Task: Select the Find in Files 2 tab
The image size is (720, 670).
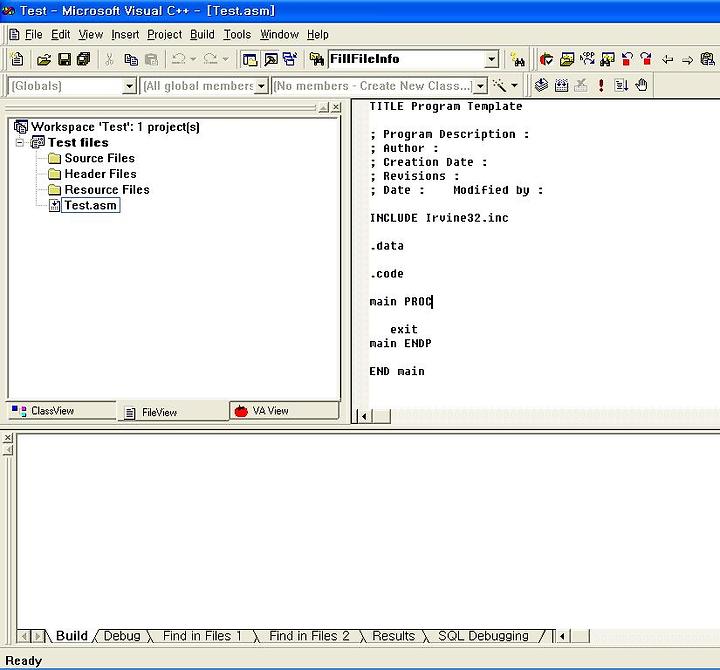Action: (x=309, y=636)
